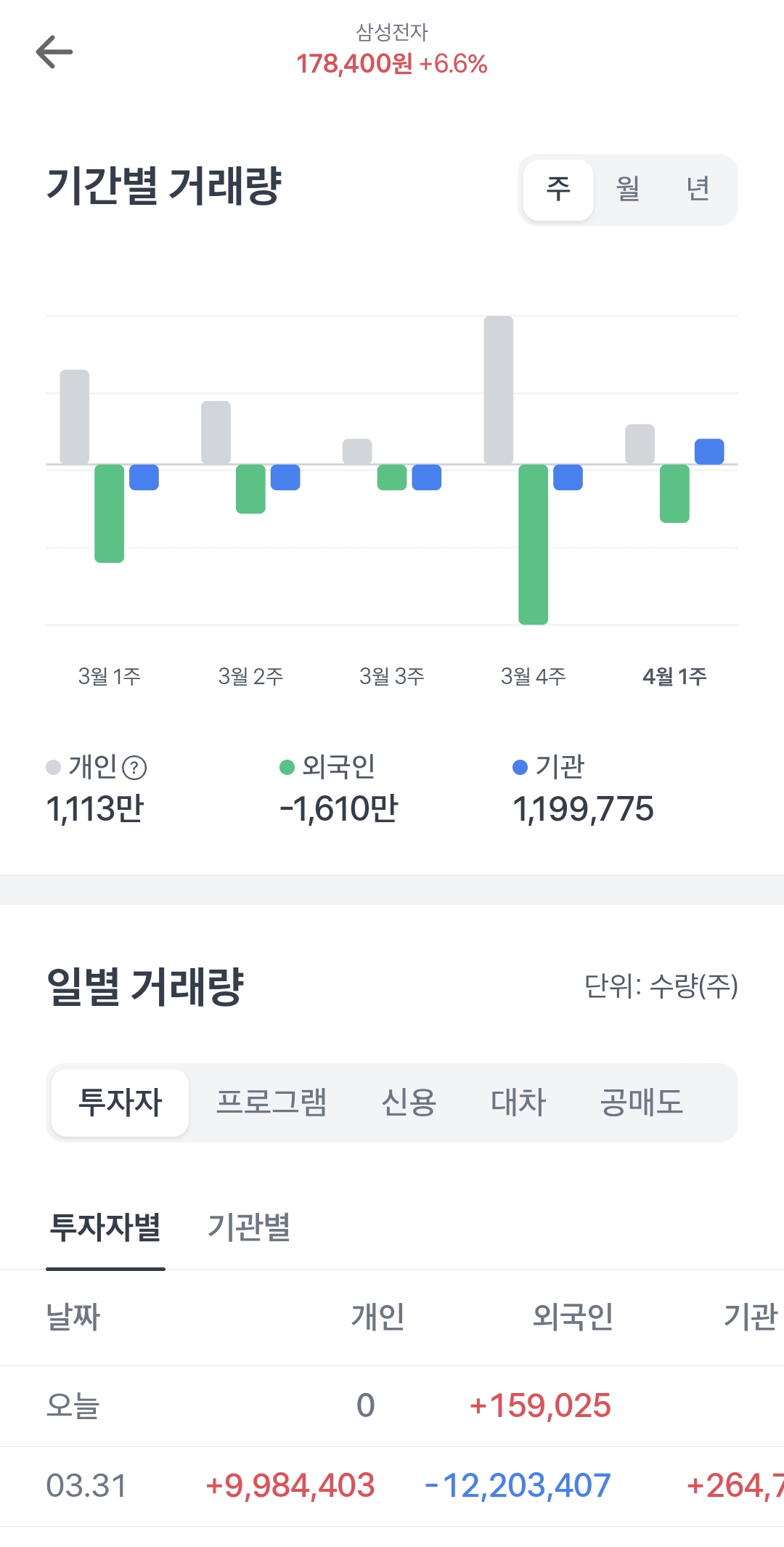The height and width of the screenshot is (1547, 784).
Task: Tap the 03.31 daily volume row
Action: pyautogui.click(x=392, y=1486)
